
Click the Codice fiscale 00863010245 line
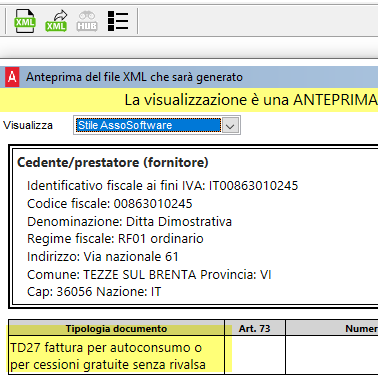pyautogui.click(x=110, y=204)
